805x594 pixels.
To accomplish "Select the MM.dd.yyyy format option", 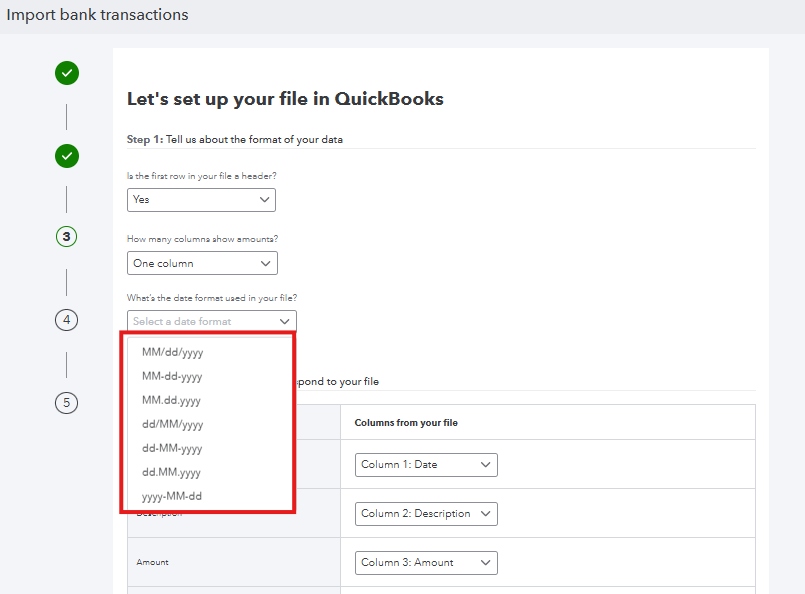I will click(170, 400).
